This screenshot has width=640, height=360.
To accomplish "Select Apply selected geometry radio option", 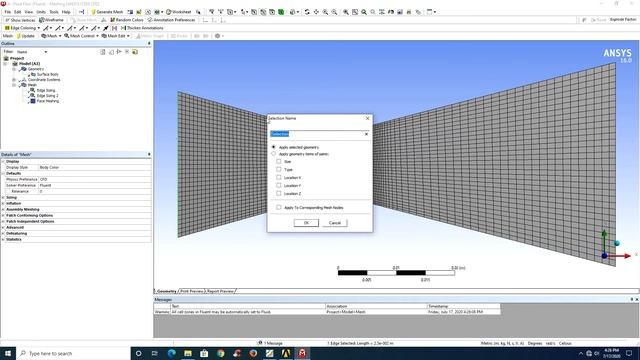I will click(273, 147).
